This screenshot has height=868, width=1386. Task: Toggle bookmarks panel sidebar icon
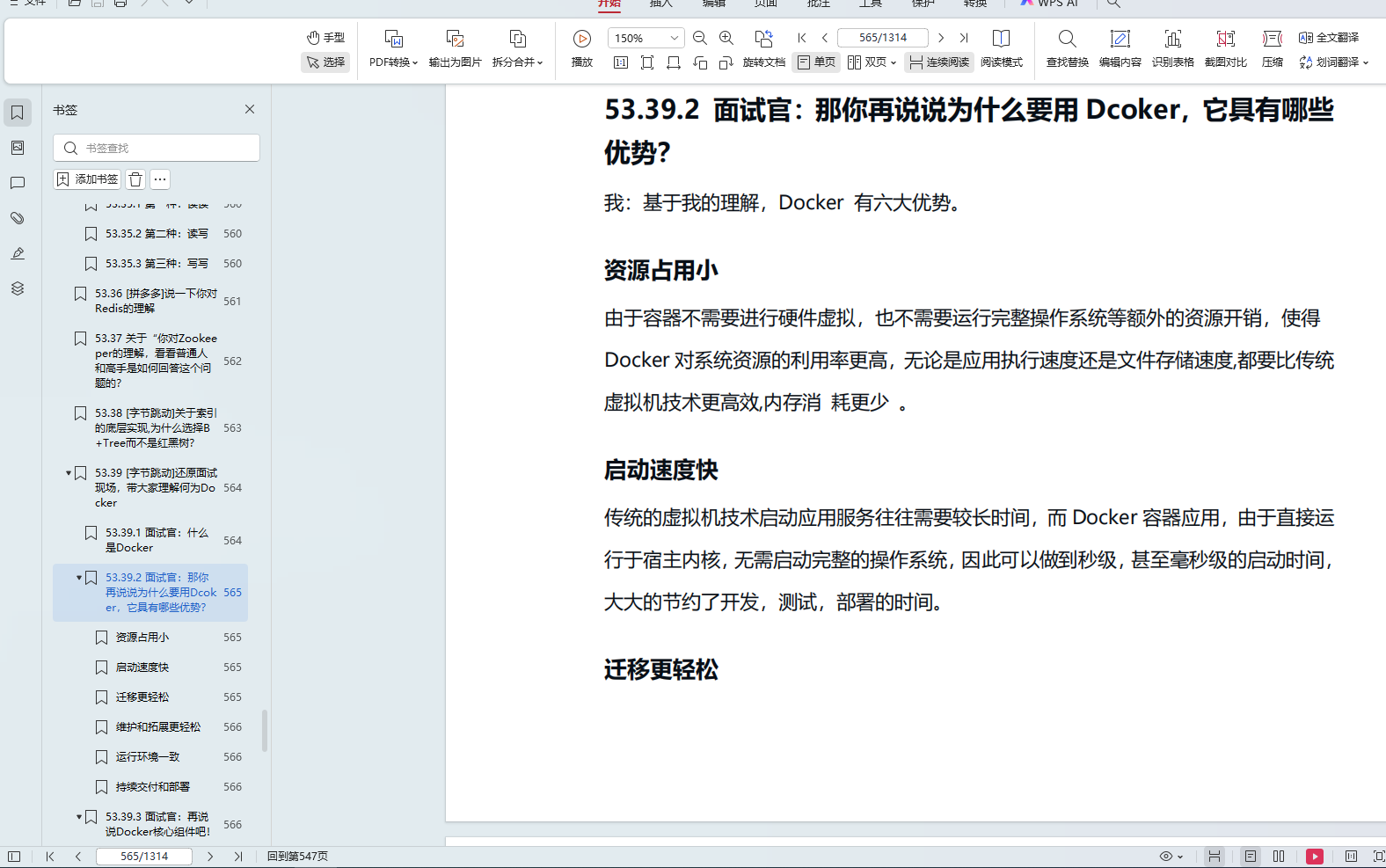coord(18,113)
